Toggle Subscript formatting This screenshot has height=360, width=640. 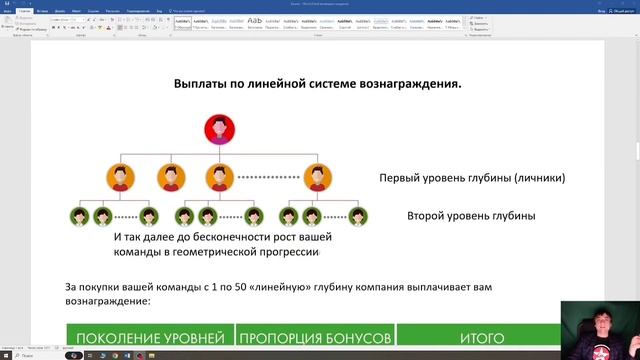(78, 27)
